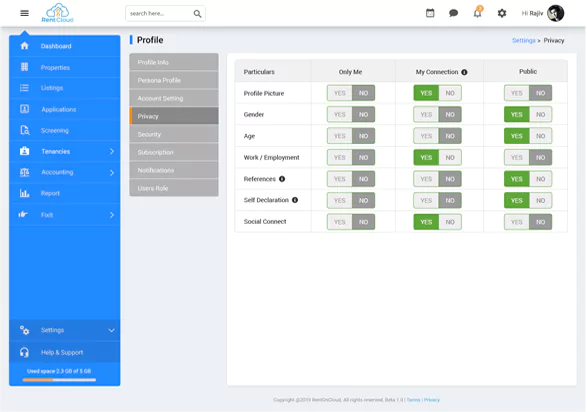Click the Listings list icon
587x412 pixels.
point(24,88)
